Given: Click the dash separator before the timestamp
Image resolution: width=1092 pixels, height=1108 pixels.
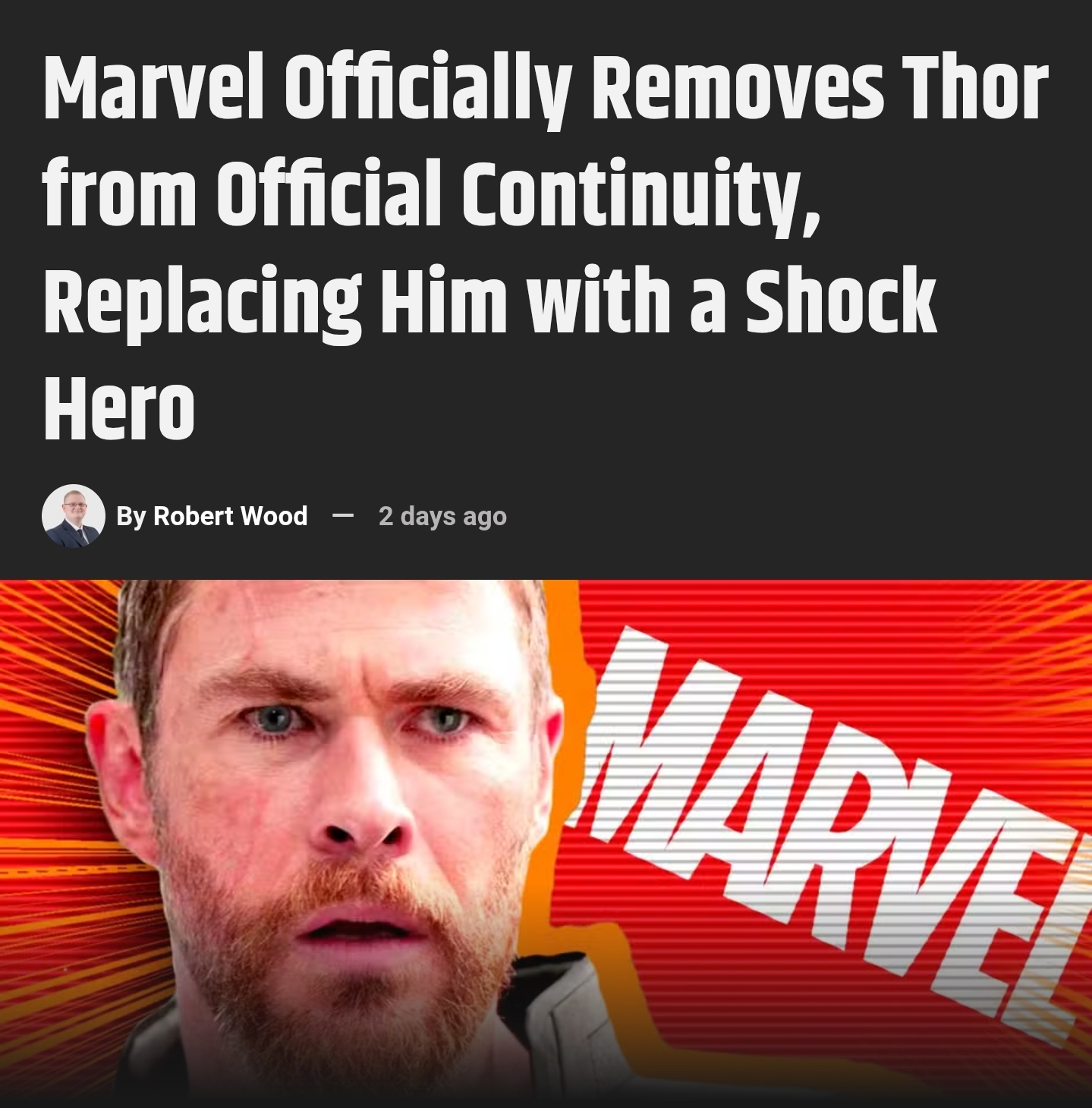Looking at the screenshot, I should (343, 516).
